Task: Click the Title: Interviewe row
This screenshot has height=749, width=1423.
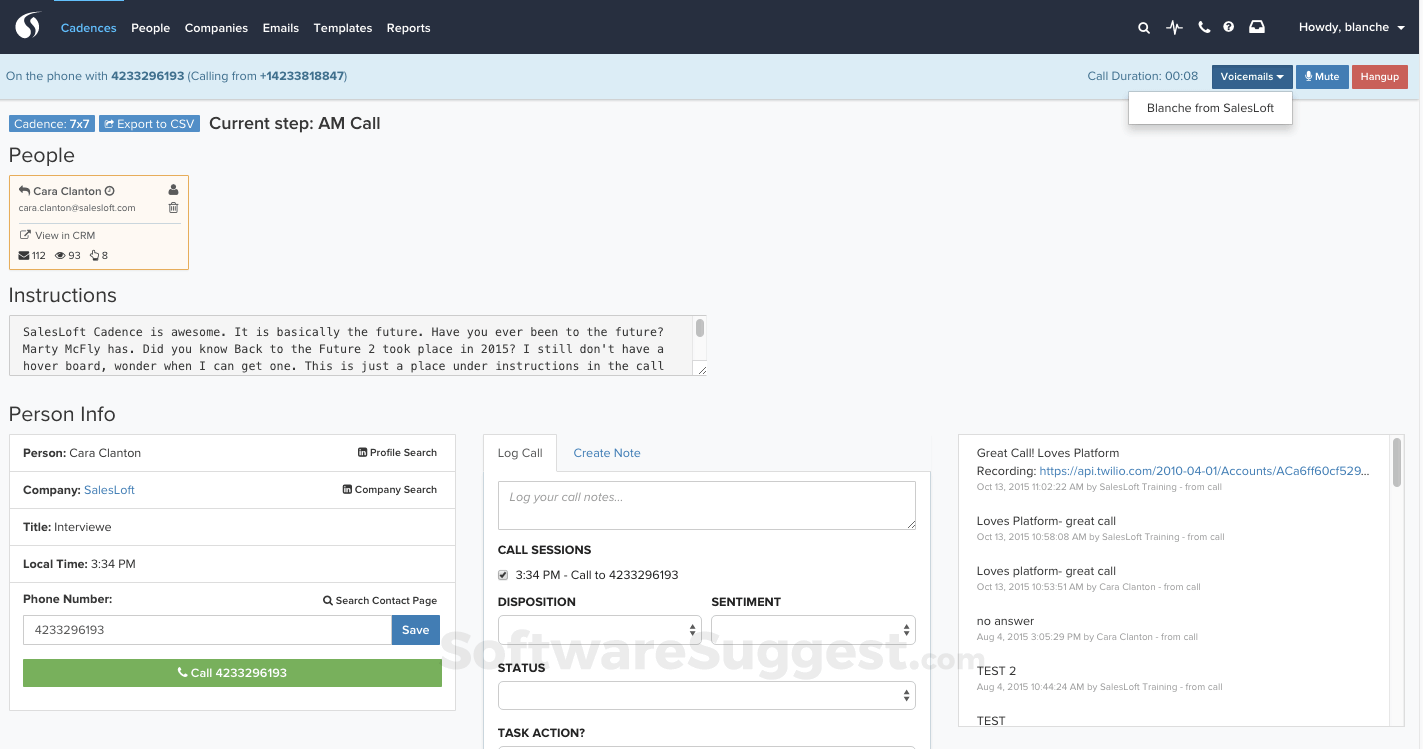Action: pos(232,527)
